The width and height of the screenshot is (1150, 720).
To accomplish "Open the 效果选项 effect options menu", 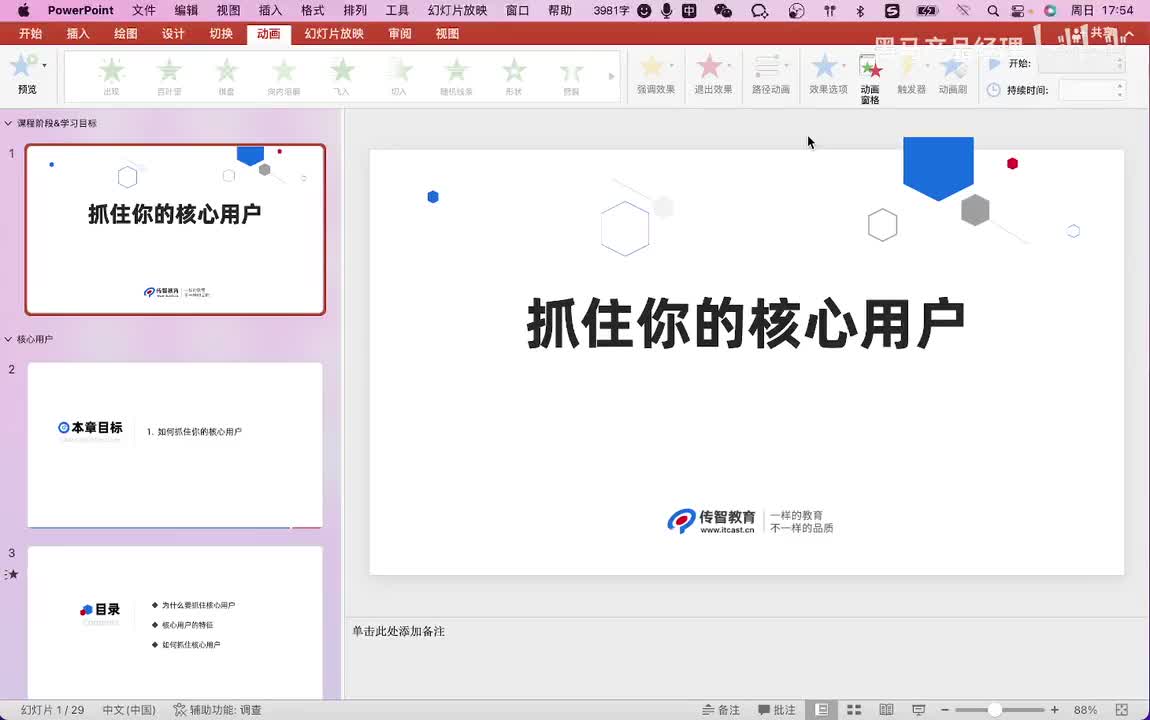I will pyautogui.click(x=828, y=75).
